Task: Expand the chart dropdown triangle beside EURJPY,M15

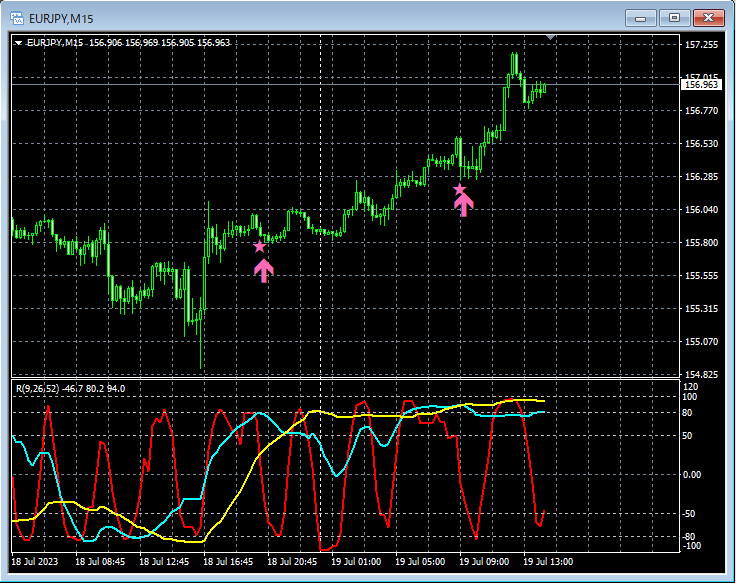Action: tap(18, 43)
